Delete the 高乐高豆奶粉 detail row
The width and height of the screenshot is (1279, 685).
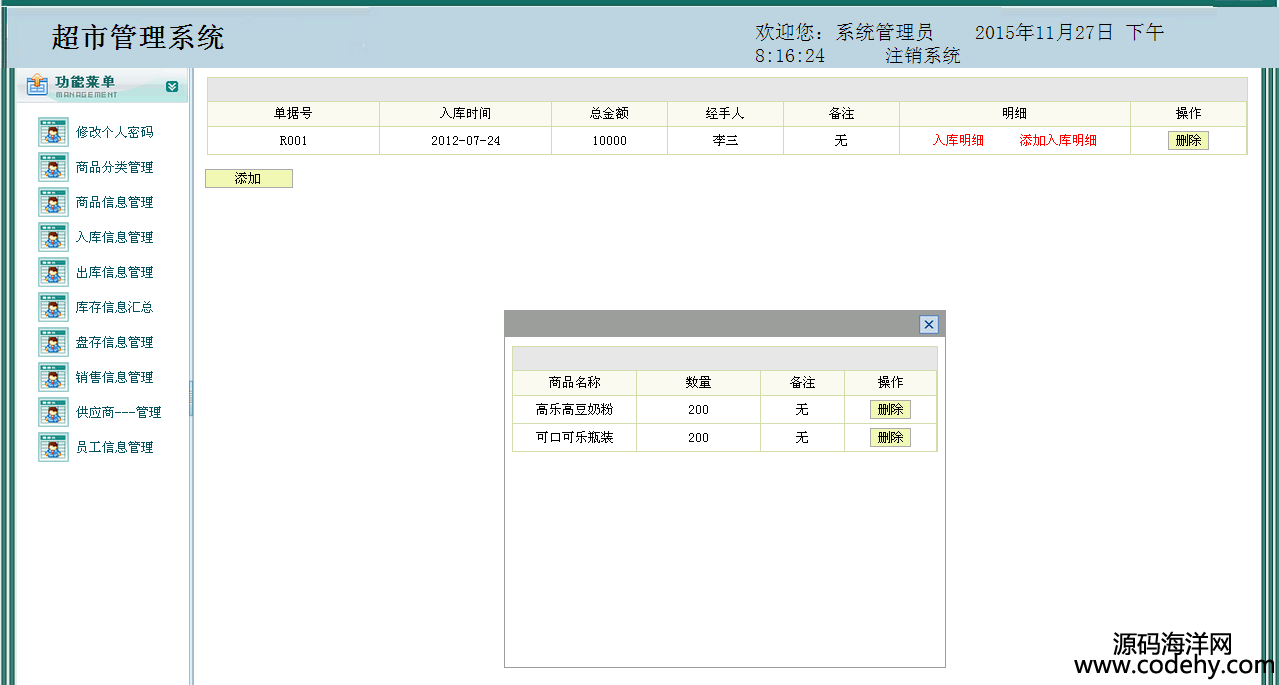pyautogui.click(x=890, y=410)
